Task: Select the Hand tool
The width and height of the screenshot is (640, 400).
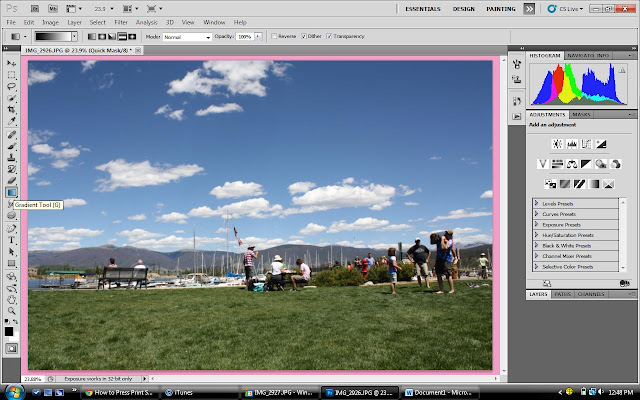Action: pyautogui.click(x=11, y=300)
